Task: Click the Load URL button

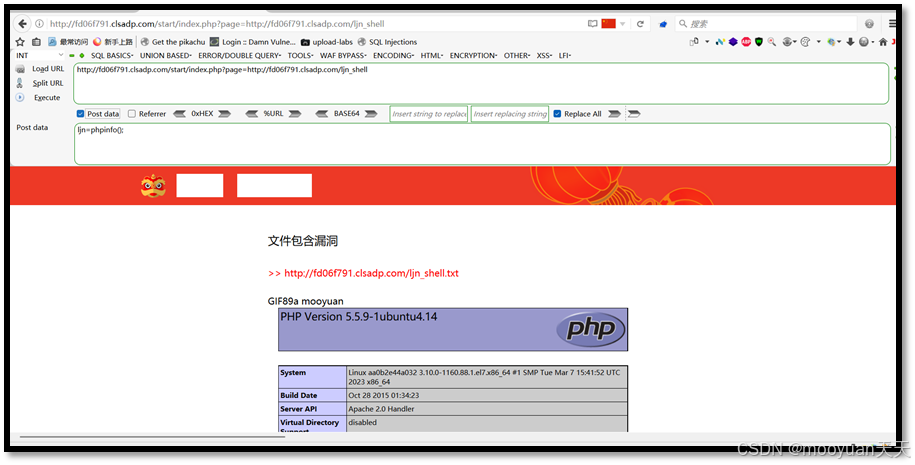Action: tap(40, 69)
